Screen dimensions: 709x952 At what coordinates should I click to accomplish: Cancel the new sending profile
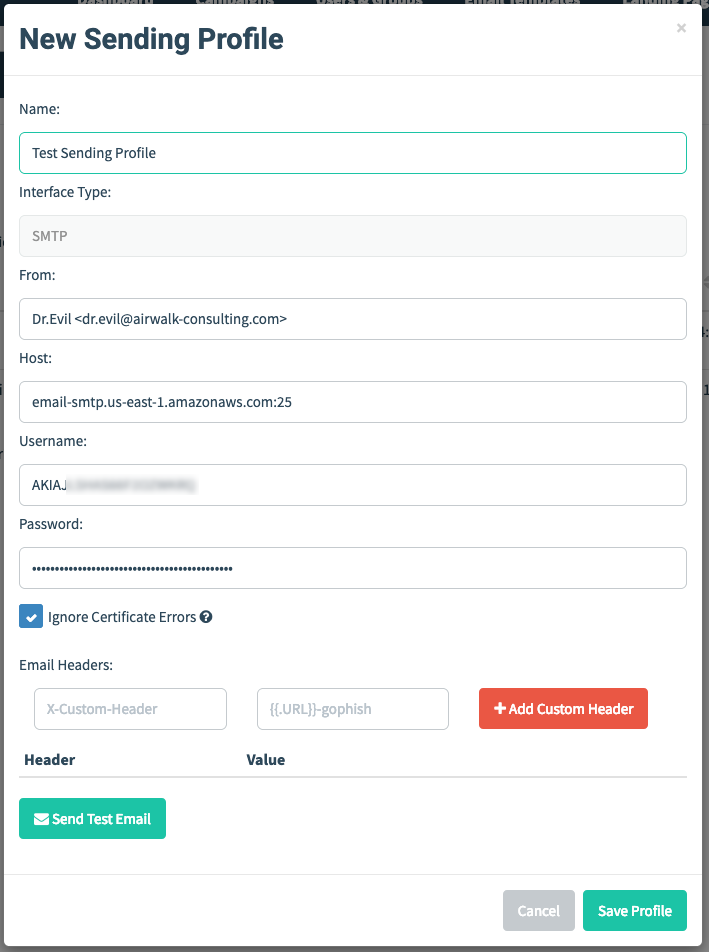(538, 911)
